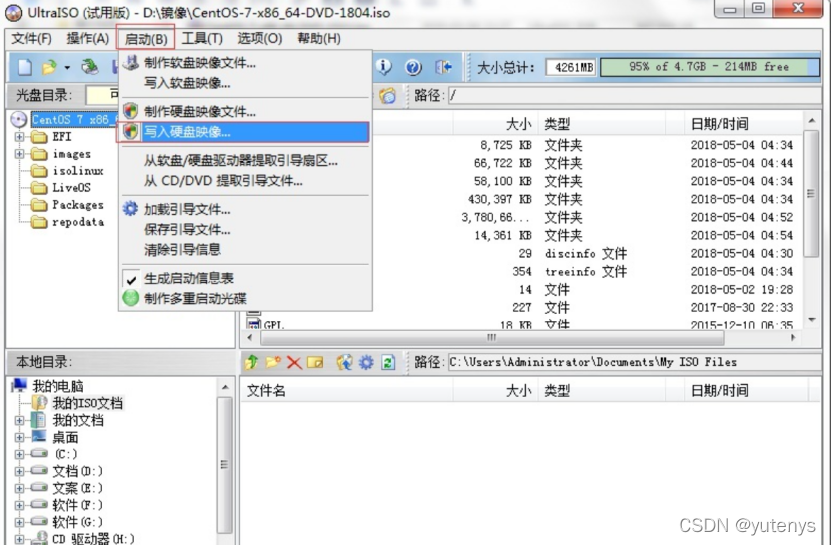The height and width of the screenshot is (545, 831).
Task: Click the upper 路径 path field showing /
Action: coord(634,95)
